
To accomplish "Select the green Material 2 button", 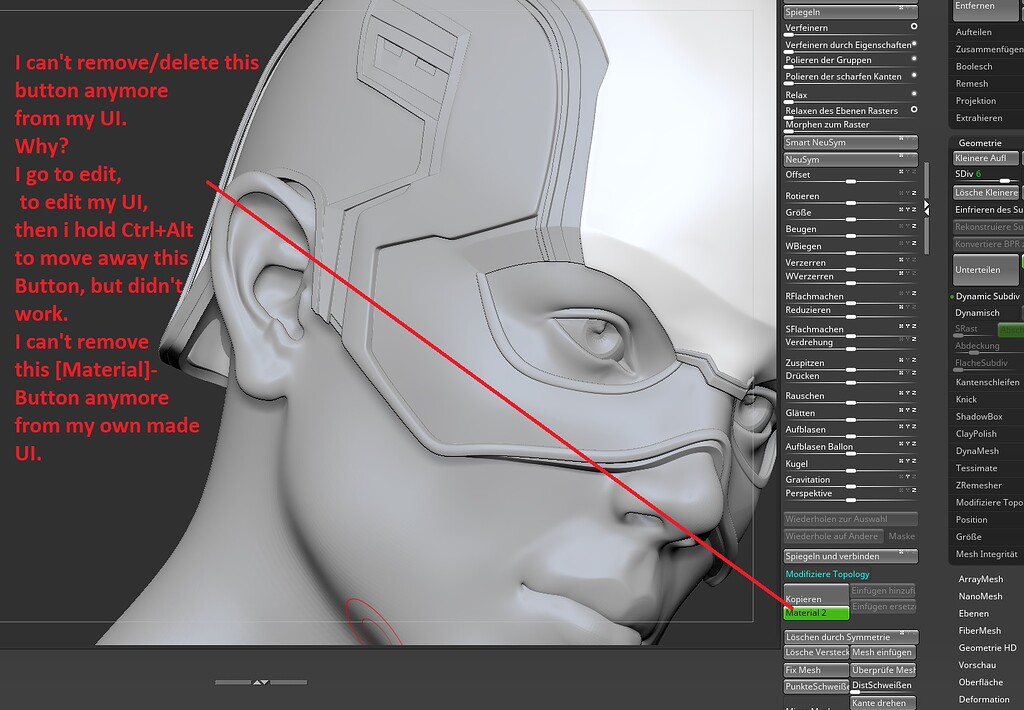I will [x=813, y=611].
